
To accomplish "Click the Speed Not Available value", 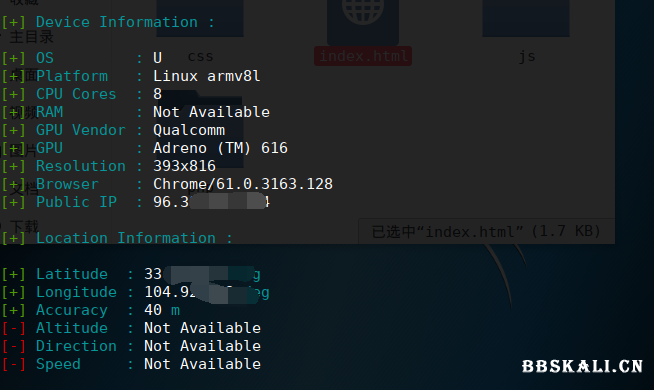I will [202, 364].
